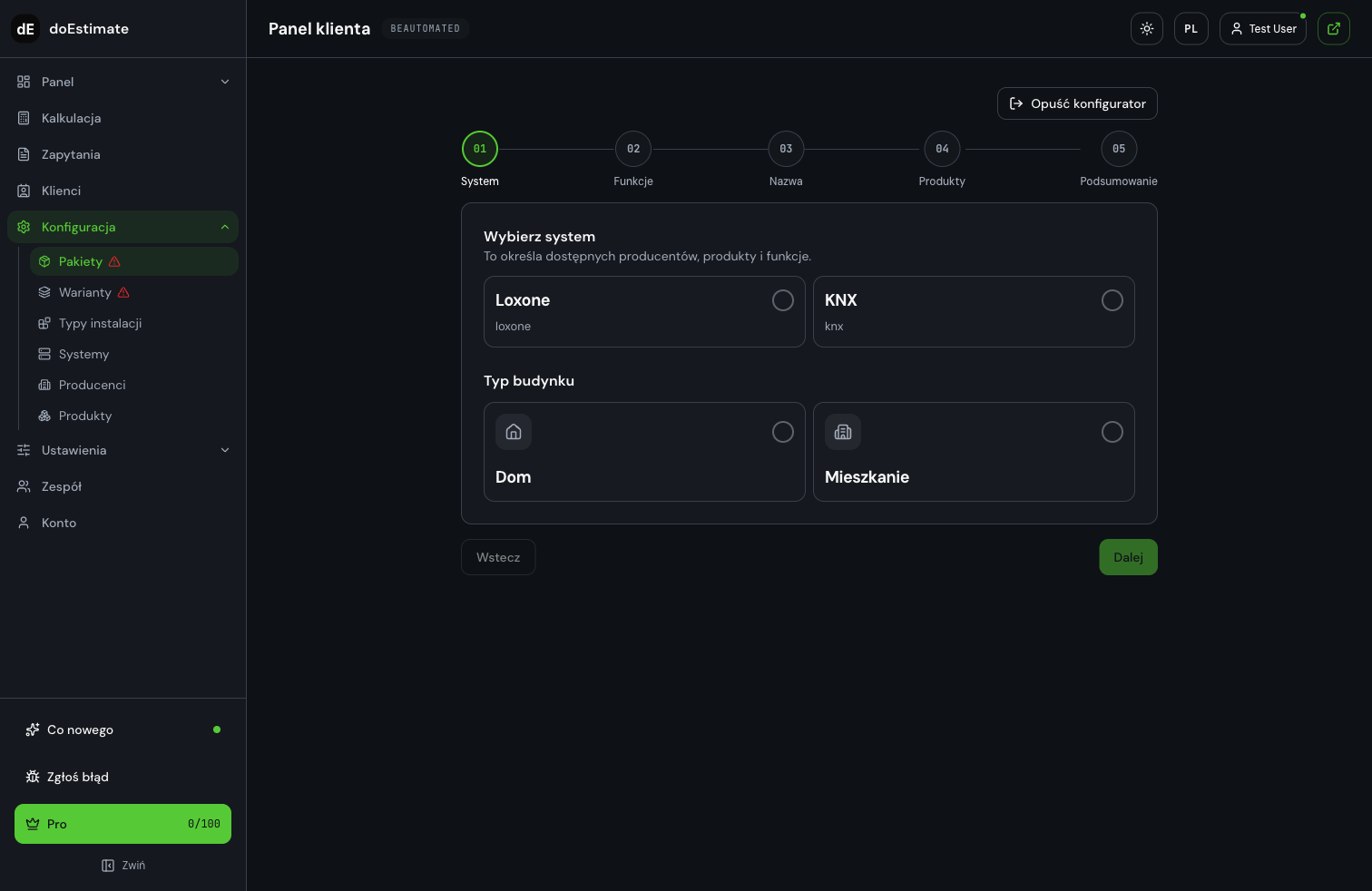Screen dimensions: 1372x891
Task: Collapse the sidebar with Zwiń
Action: coord(123,866)
